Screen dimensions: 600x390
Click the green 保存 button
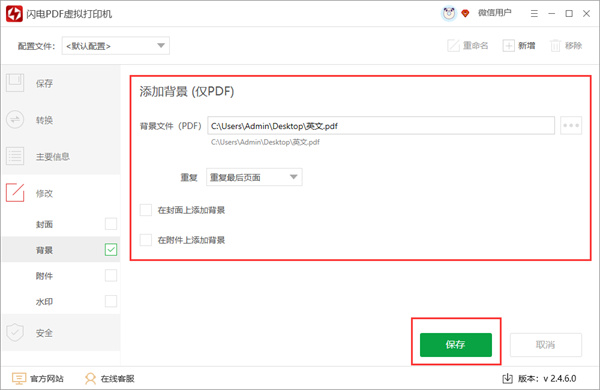pos(456,344)
